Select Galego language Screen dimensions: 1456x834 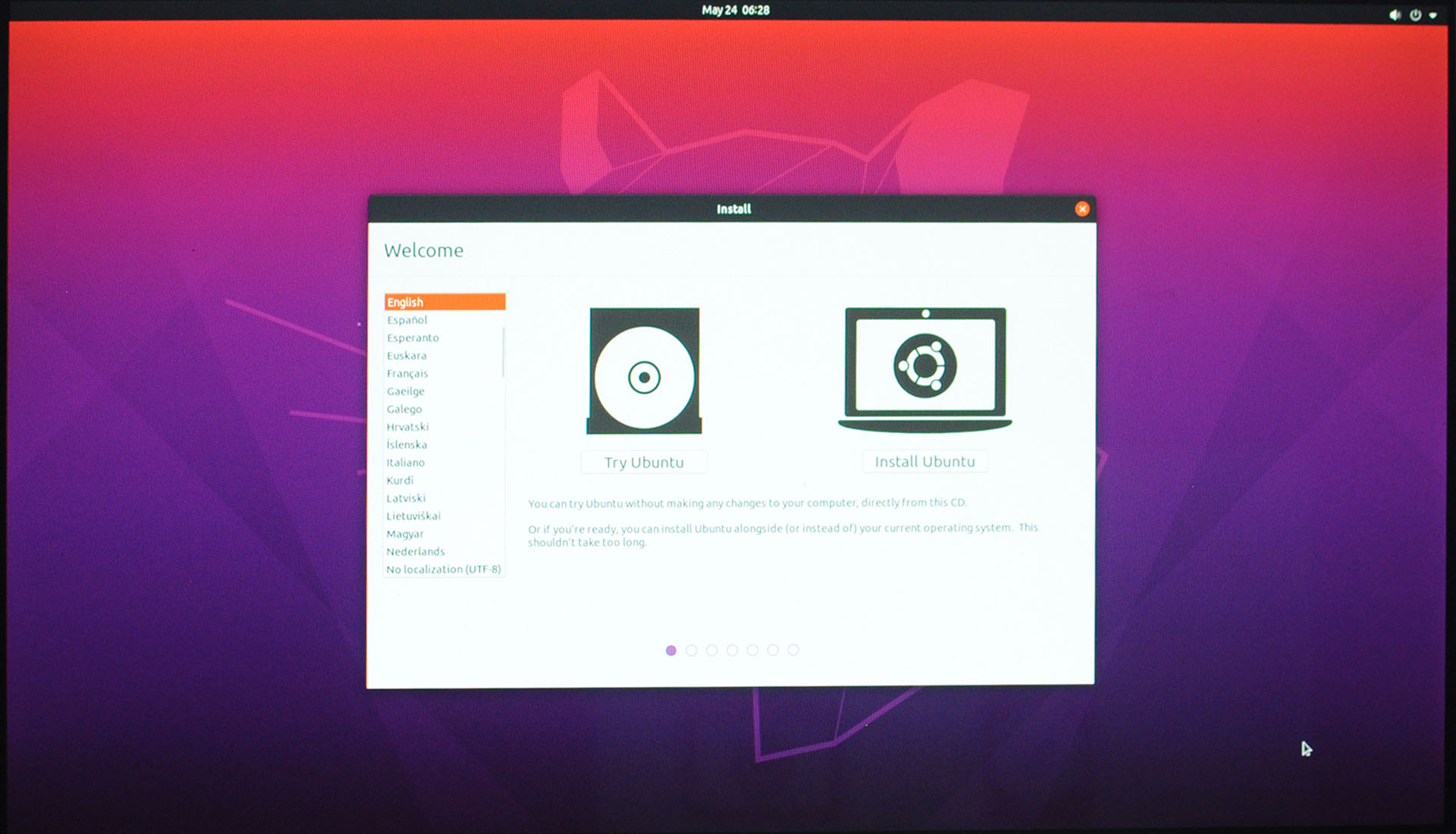coord(443,409)
